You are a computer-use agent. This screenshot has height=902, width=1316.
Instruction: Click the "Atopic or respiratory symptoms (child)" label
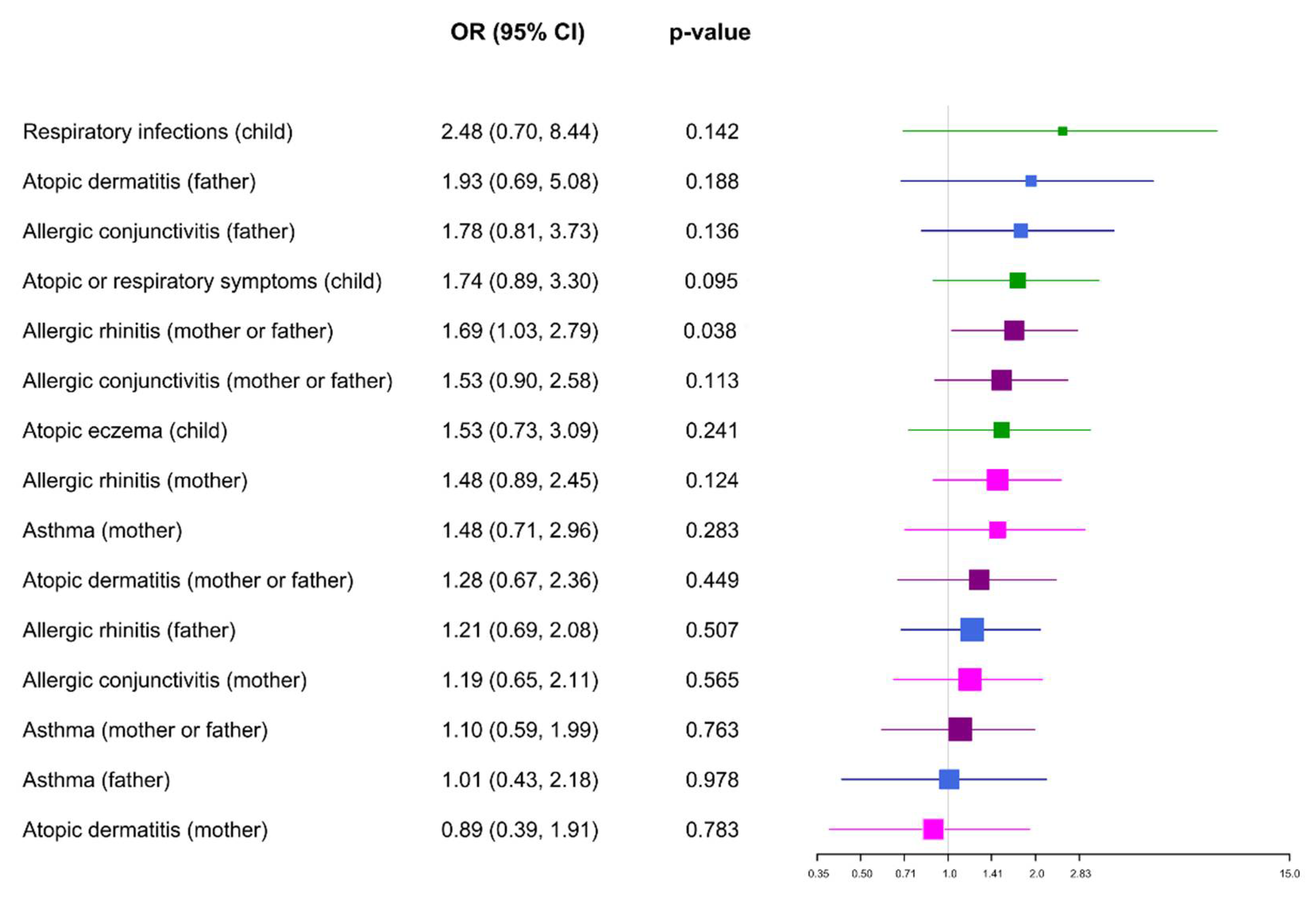click(x=202, y=281)
